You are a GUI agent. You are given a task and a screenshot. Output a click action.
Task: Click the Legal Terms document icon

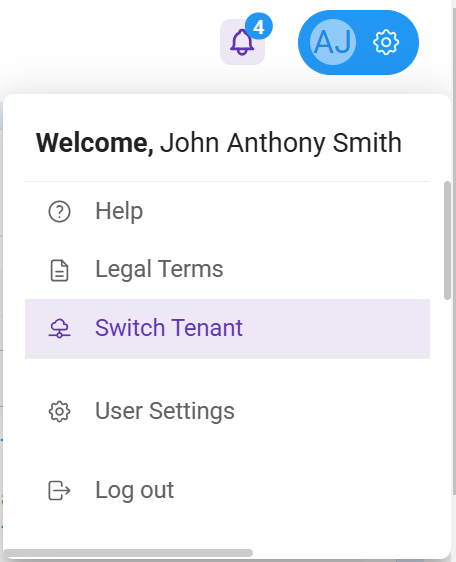click(59, 270)
